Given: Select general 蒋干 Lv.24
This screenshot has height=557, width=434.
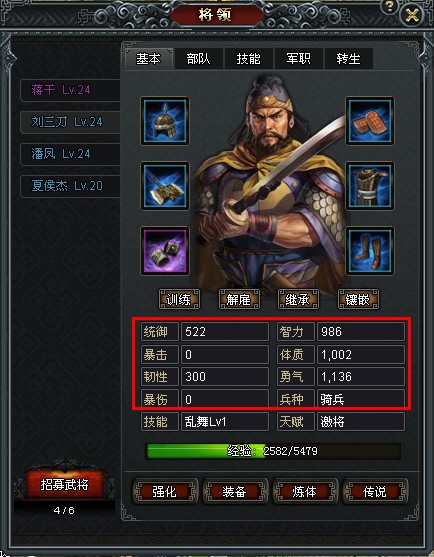Looking at the screenshot, I should [x=70, y=90].
